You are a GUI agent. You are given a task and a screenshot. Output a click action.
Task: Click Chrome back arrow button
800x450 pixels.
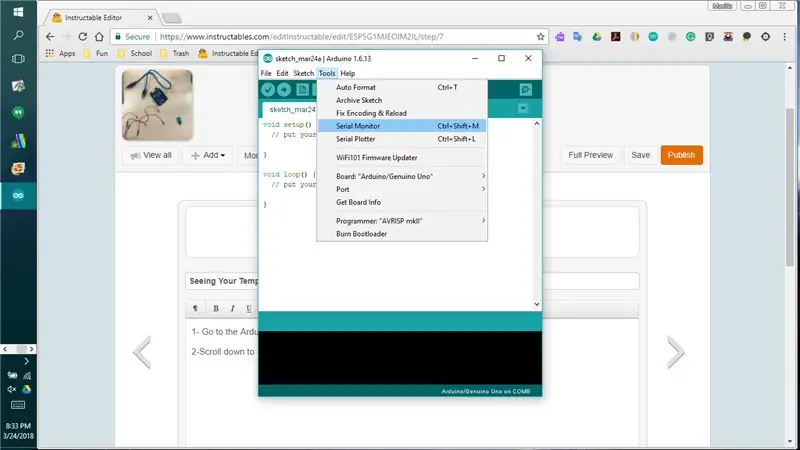tap(49, 37)
